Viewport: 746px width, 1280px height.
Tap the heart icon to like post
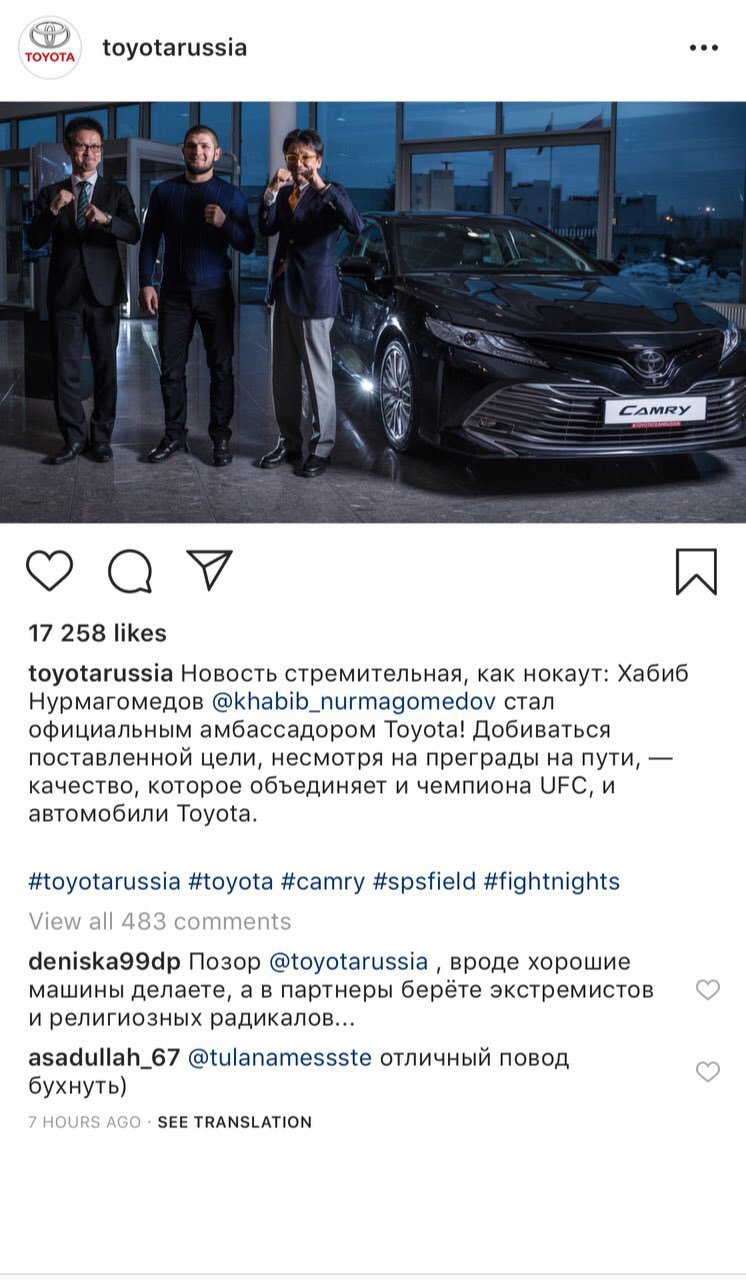click(49, 571)
